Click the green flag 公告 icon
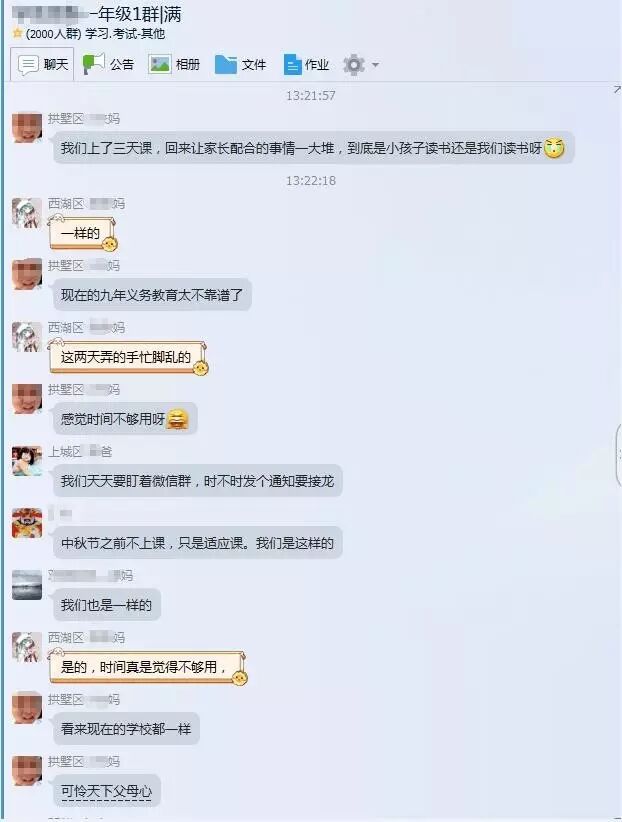622x822 pixels. click(x=93, y=64)
